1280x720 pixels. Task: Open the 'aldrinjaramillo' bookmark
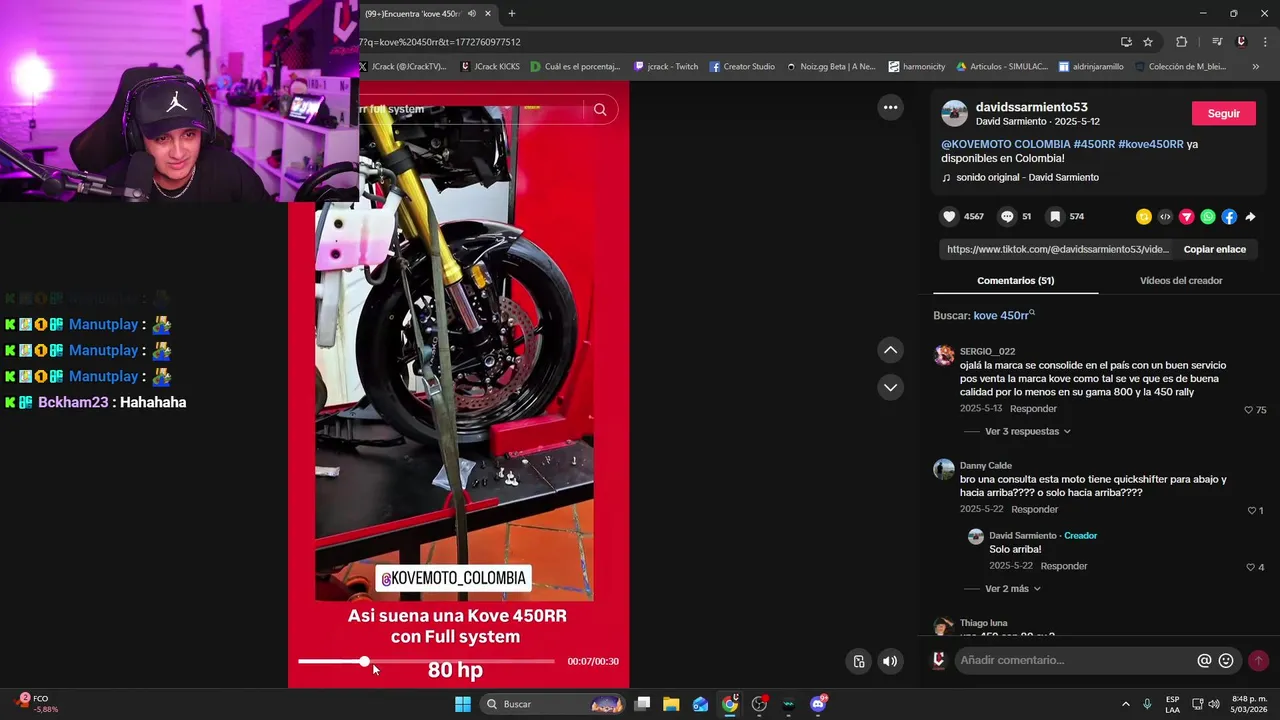click(x=1089, y=67)
